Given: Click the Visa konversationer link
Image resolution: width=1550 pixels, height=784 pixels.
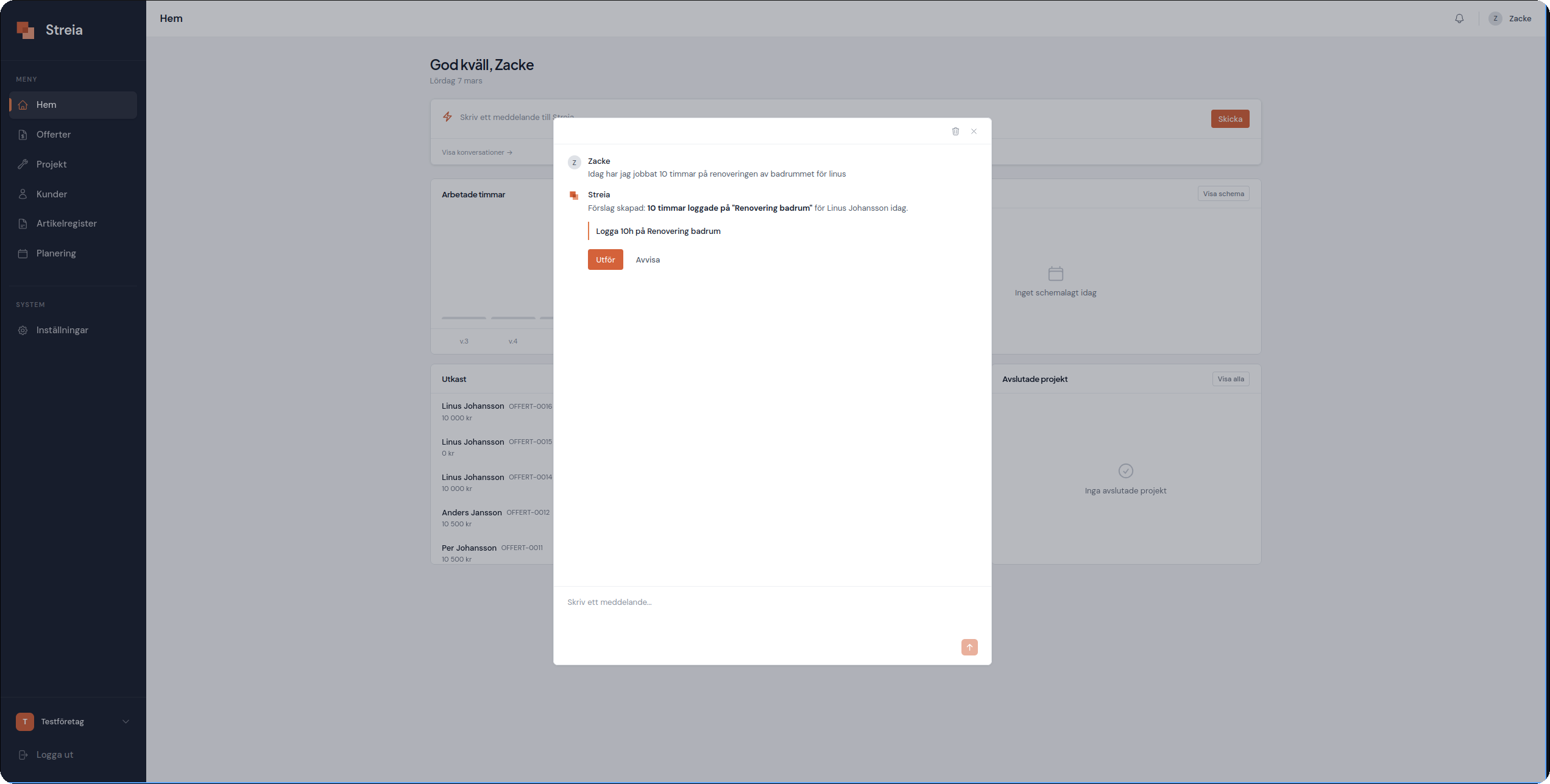Looking at the screenshot, I should [x=477, y=152].
